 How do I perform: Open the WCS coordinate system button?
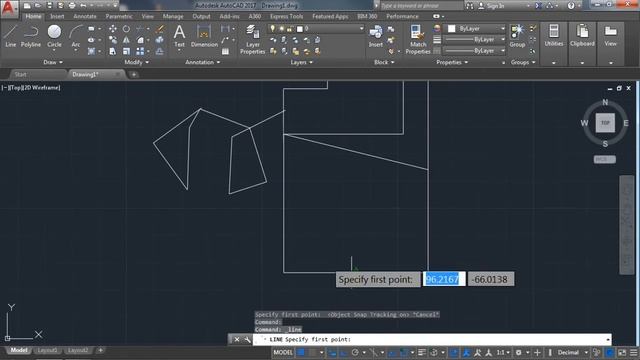tap(604, 159)
